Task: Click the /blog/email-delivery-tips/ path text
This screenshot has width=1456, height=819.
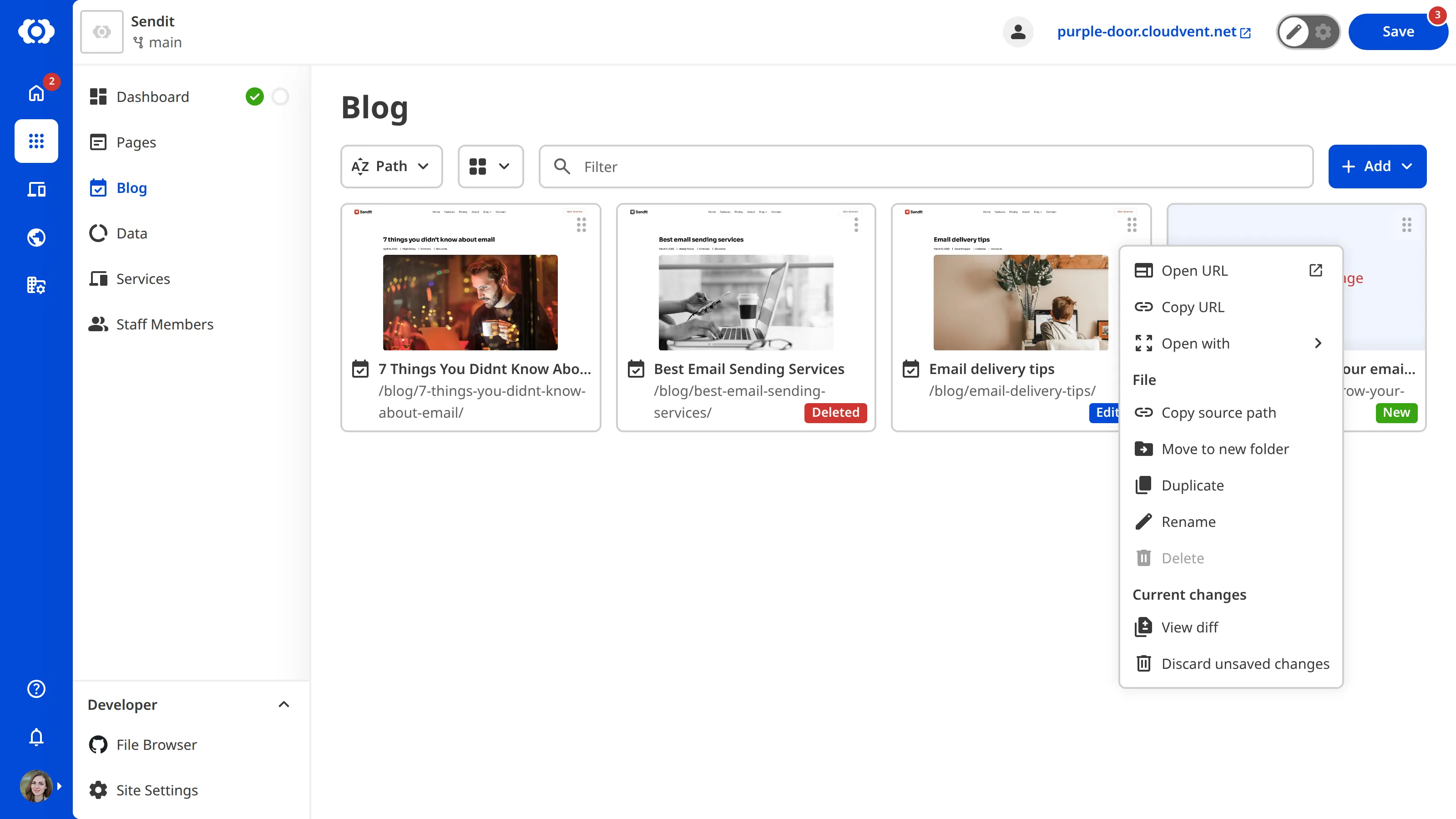Action: pos(1012,391)
